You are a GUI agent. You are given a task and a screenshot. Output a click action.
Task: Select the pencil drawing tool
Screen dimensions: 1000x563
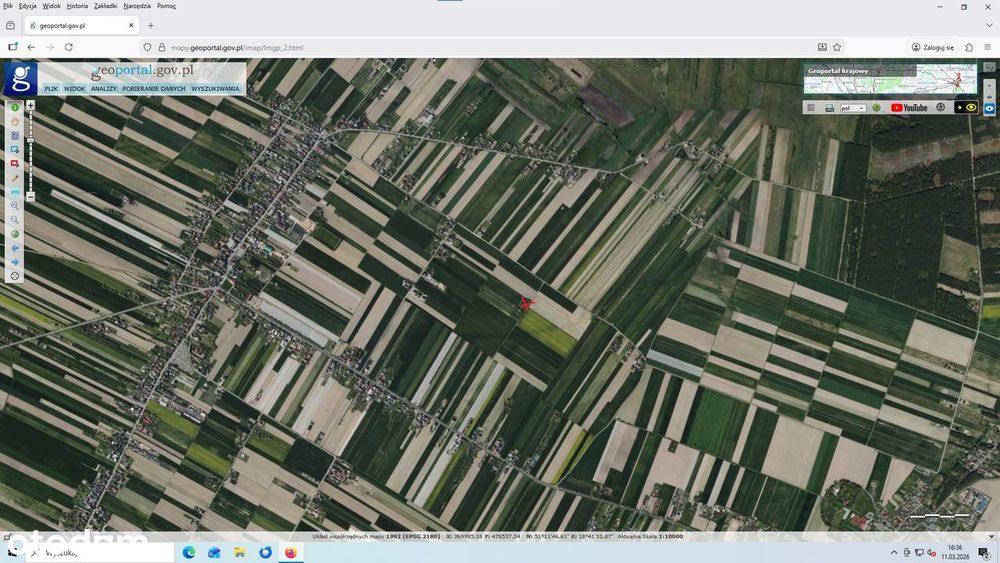coord(15,178)
